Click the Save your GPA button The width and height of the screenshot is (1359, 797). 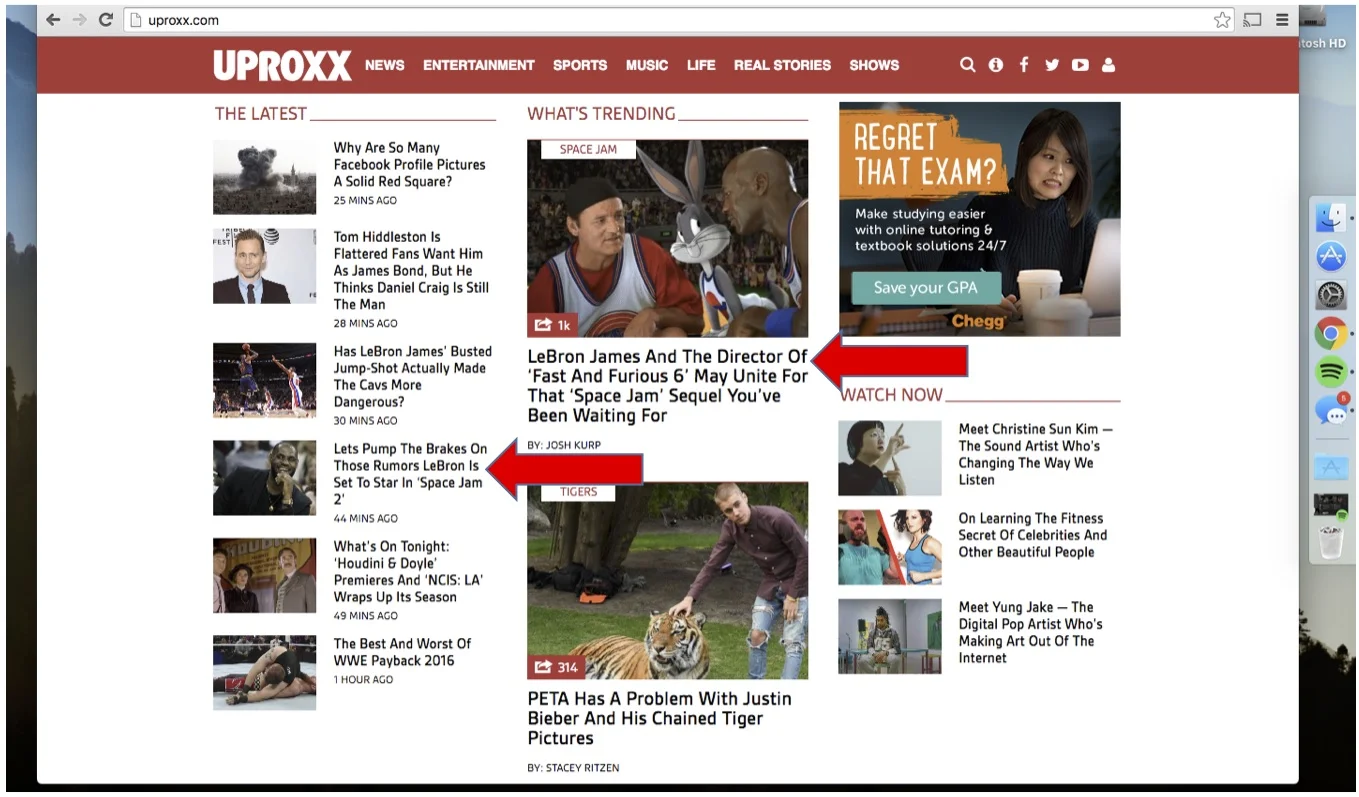926,288
